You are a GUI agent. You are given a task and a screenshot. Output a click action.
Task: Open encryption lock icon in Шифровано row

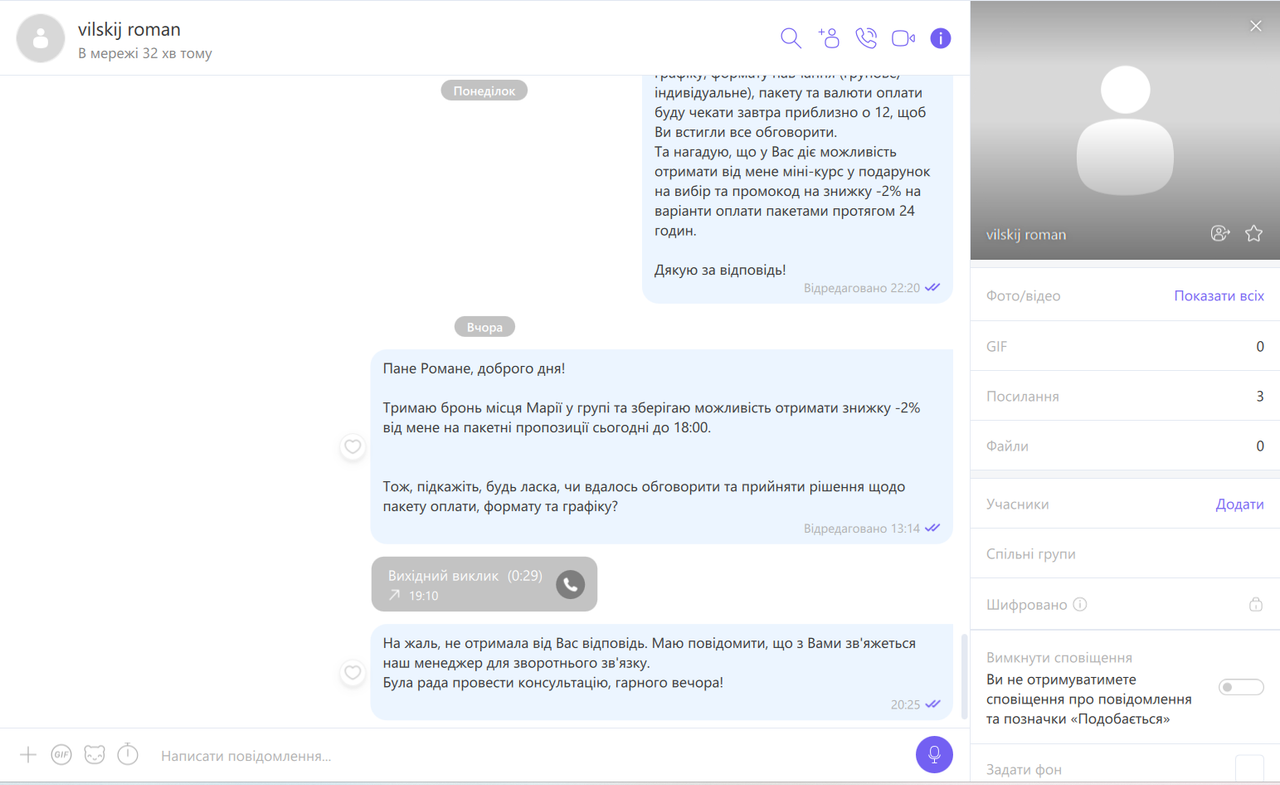pos(1256,604)
